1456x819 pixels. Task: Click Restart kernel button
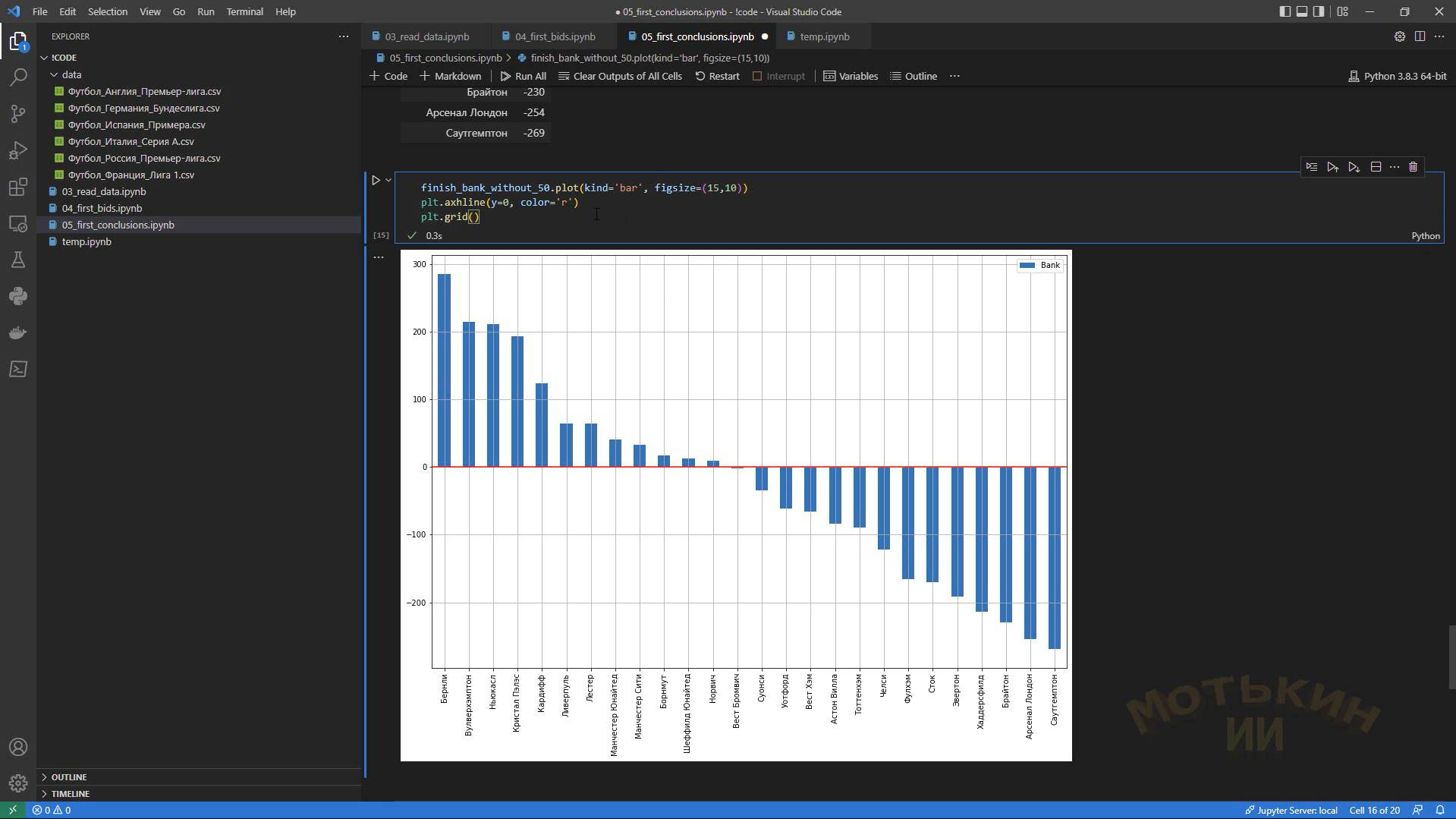[x=717, y=76]
